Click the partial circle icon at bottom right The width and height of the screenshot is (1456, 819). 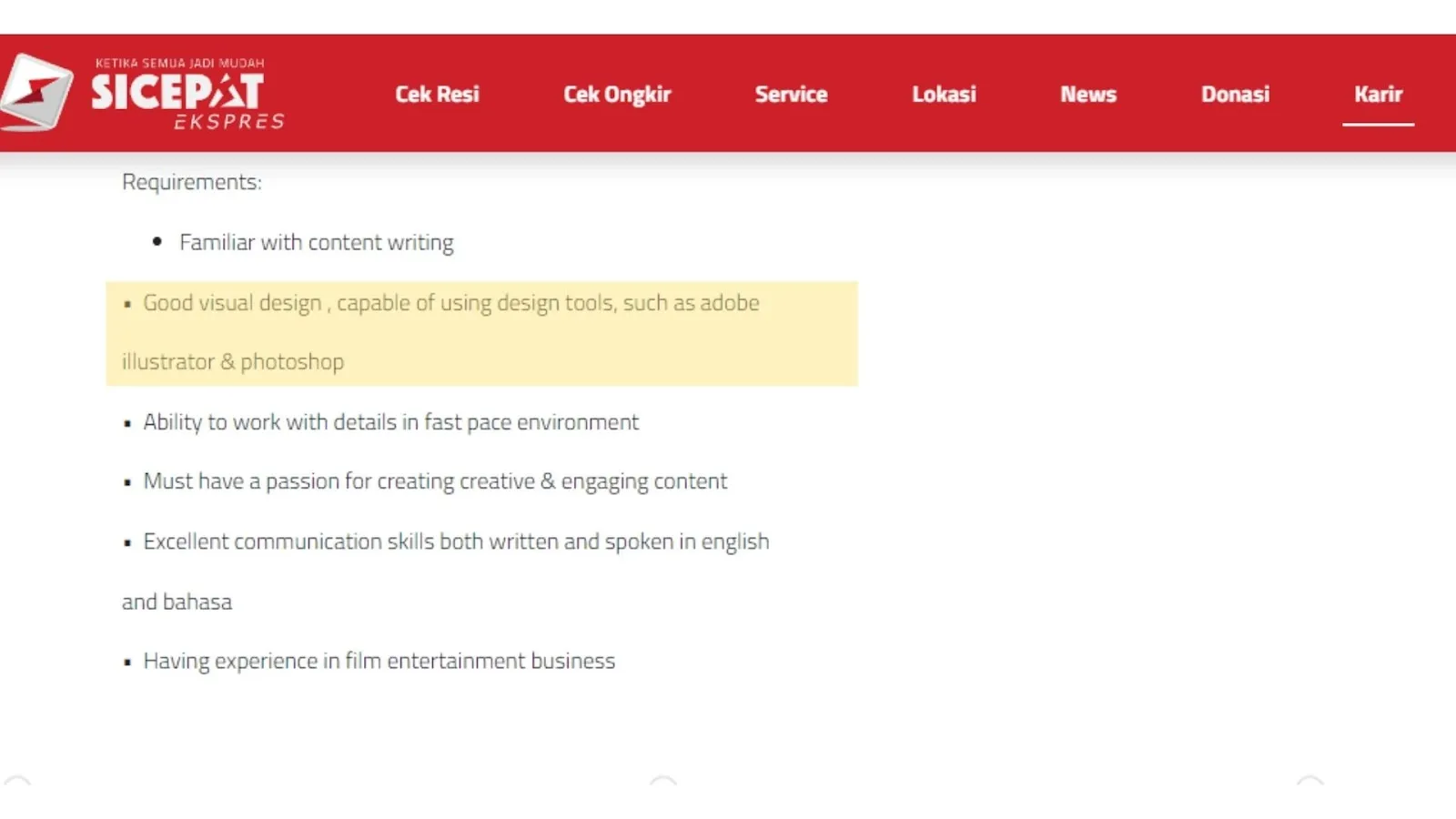(x=1309, y=781)
